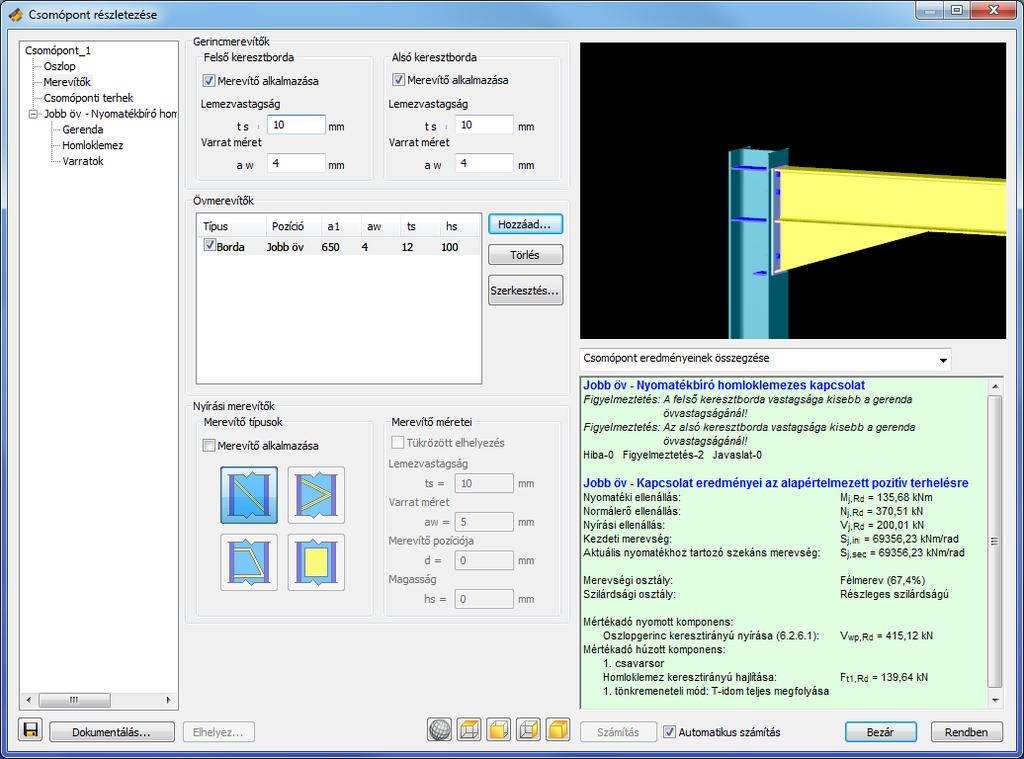This screenshot has height=759, width=1024.
Task: Click the Törlés button
Action: 525,255
